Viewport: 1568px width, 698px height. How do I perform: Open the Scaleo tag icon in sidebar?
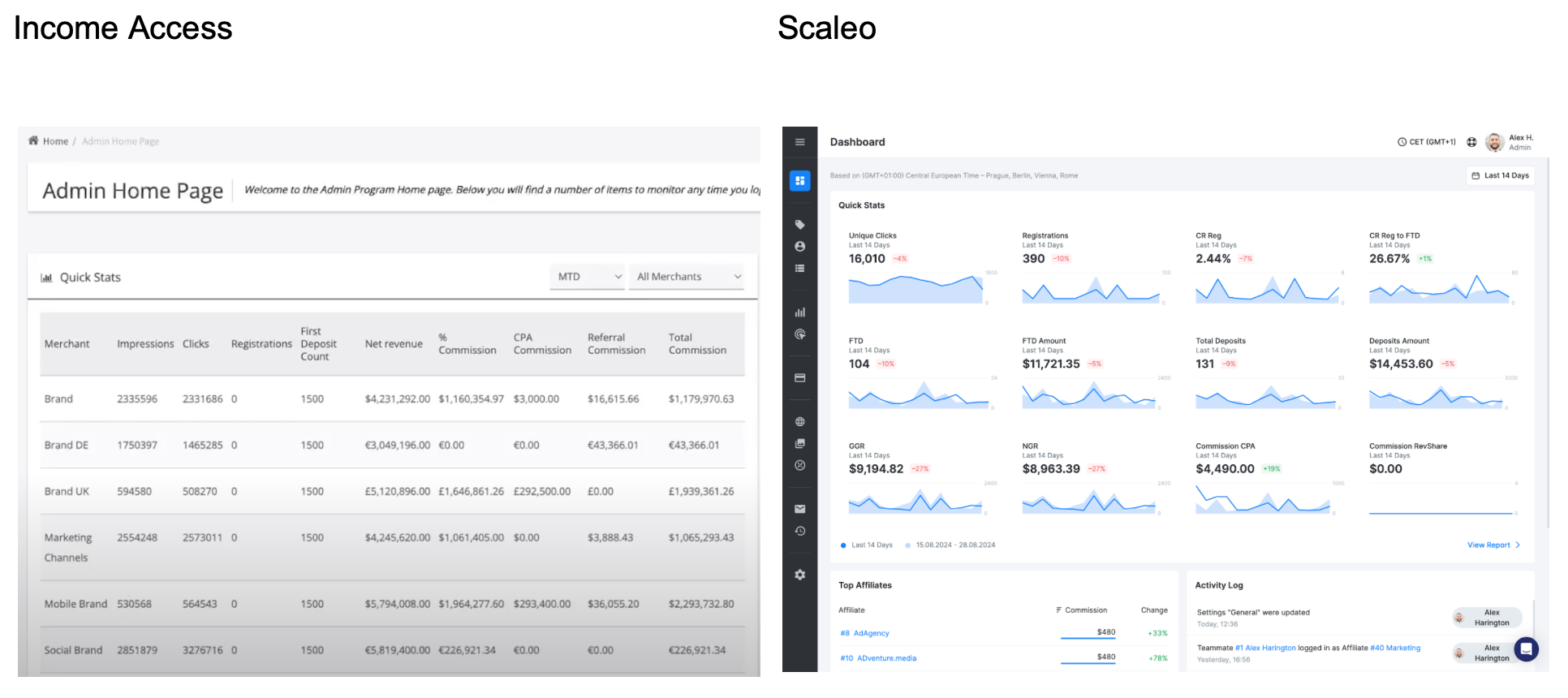coord(799,225)
